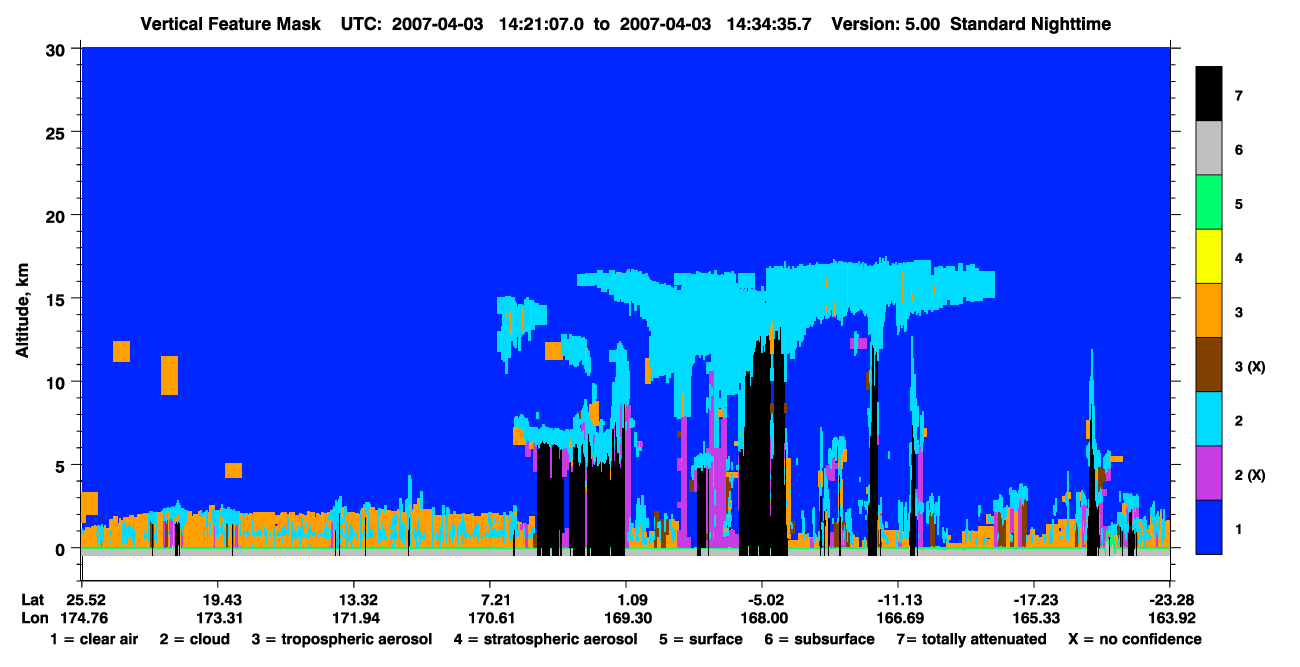Click the '5 = surface' legend text
This screenshot has width=1300, height=667.
tap(700, 639)
